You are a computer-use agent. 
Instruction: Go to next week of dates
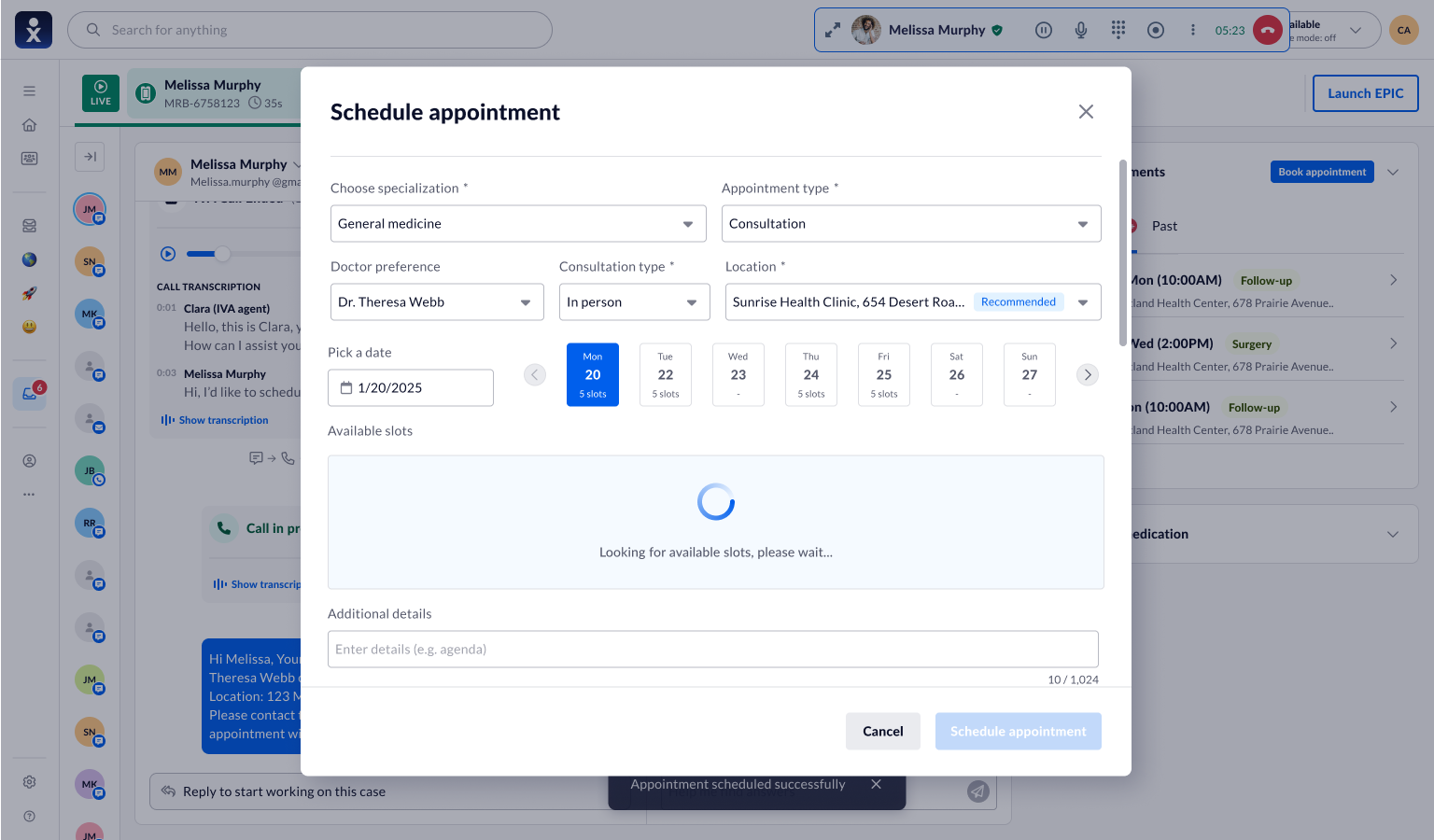(1088, 375)
